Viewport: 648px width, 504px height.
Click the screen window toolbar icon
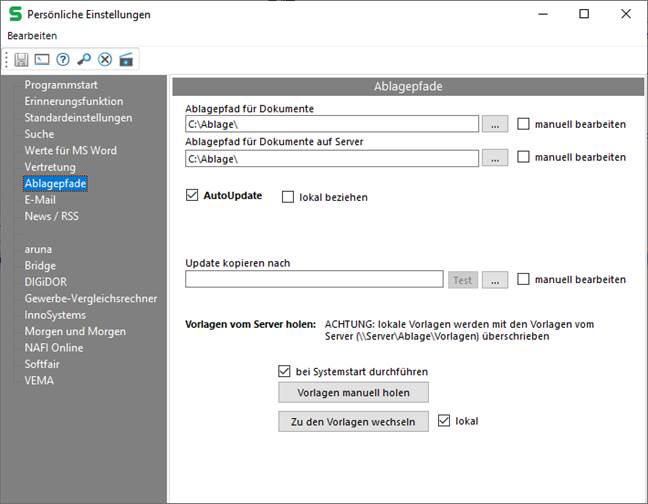[42, 59]
